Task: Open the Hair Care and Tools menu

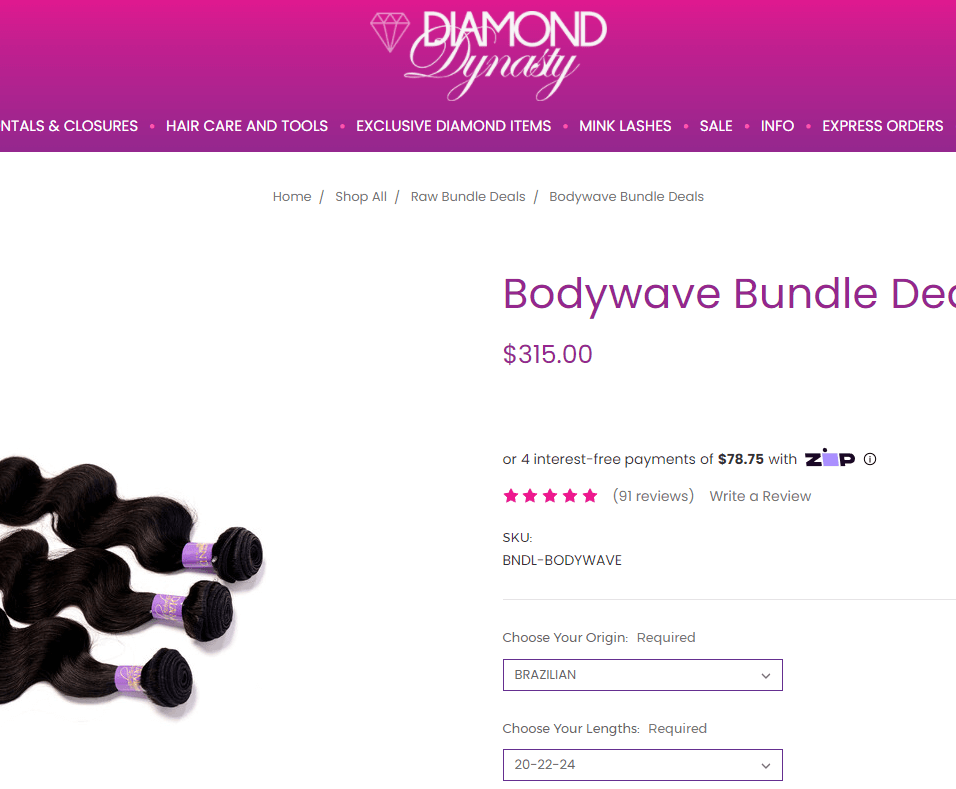Action: pyautogui.click(x=247, y=126)
